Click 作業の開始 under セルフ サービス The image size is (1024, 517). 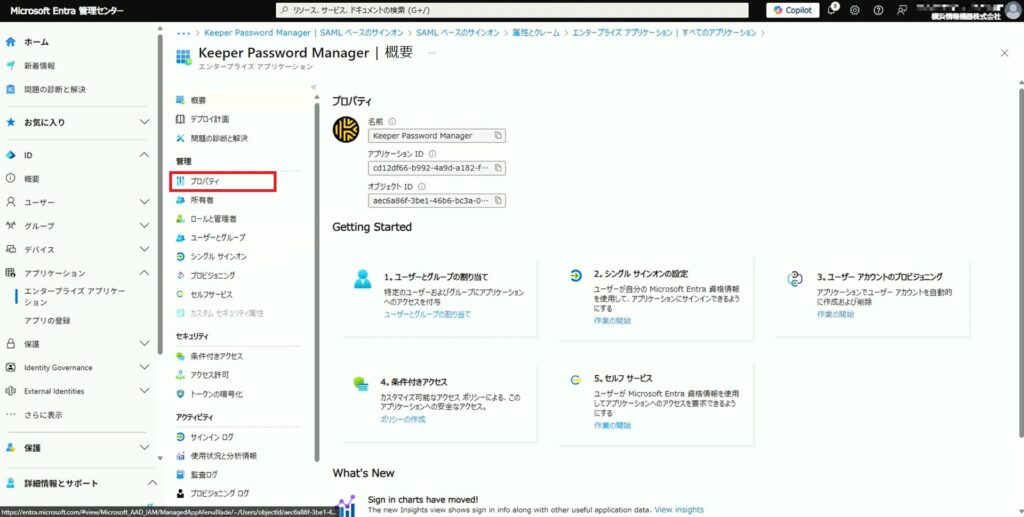[x=613, y=426]
